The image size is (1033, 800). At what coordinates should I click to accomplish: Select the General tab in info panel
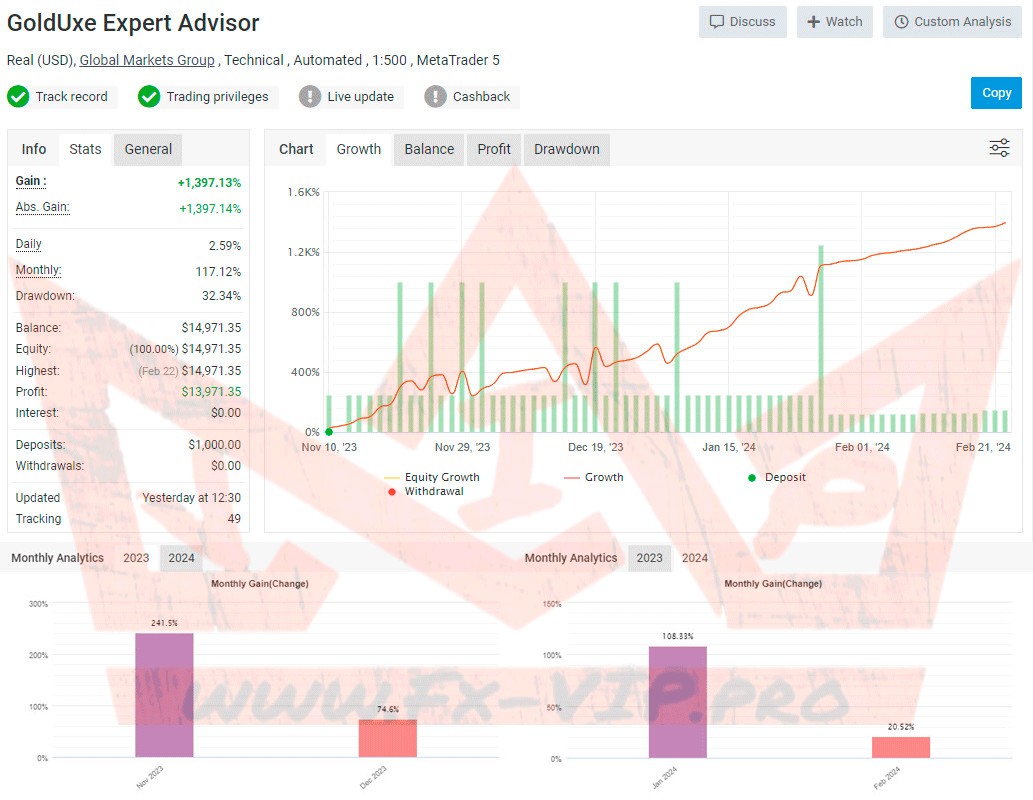[x=148, y=149]
